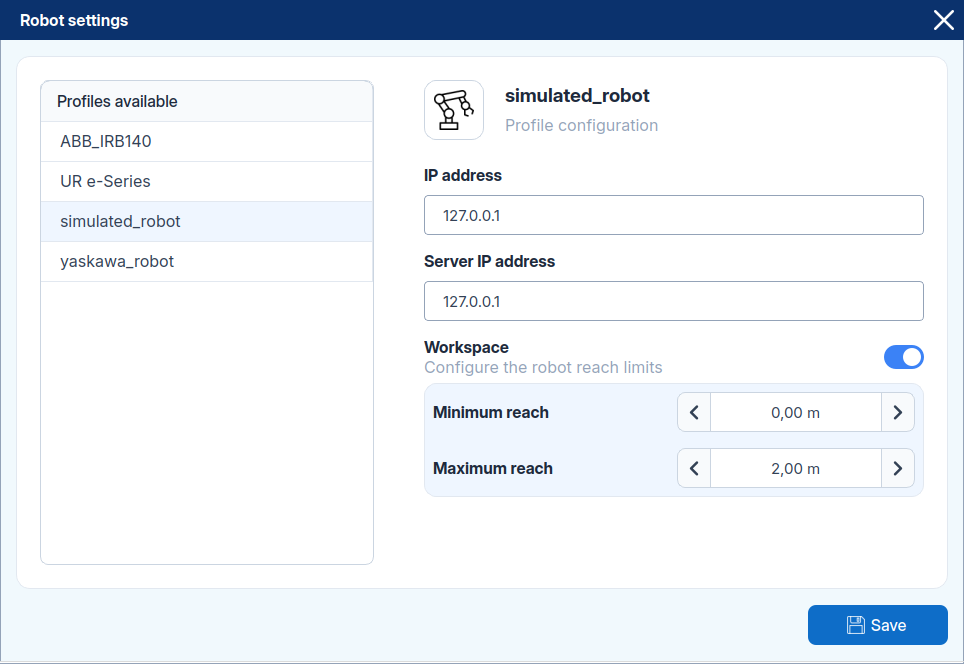Select the UR e-Series profile

pyautogui.click(x=207, y=181)
